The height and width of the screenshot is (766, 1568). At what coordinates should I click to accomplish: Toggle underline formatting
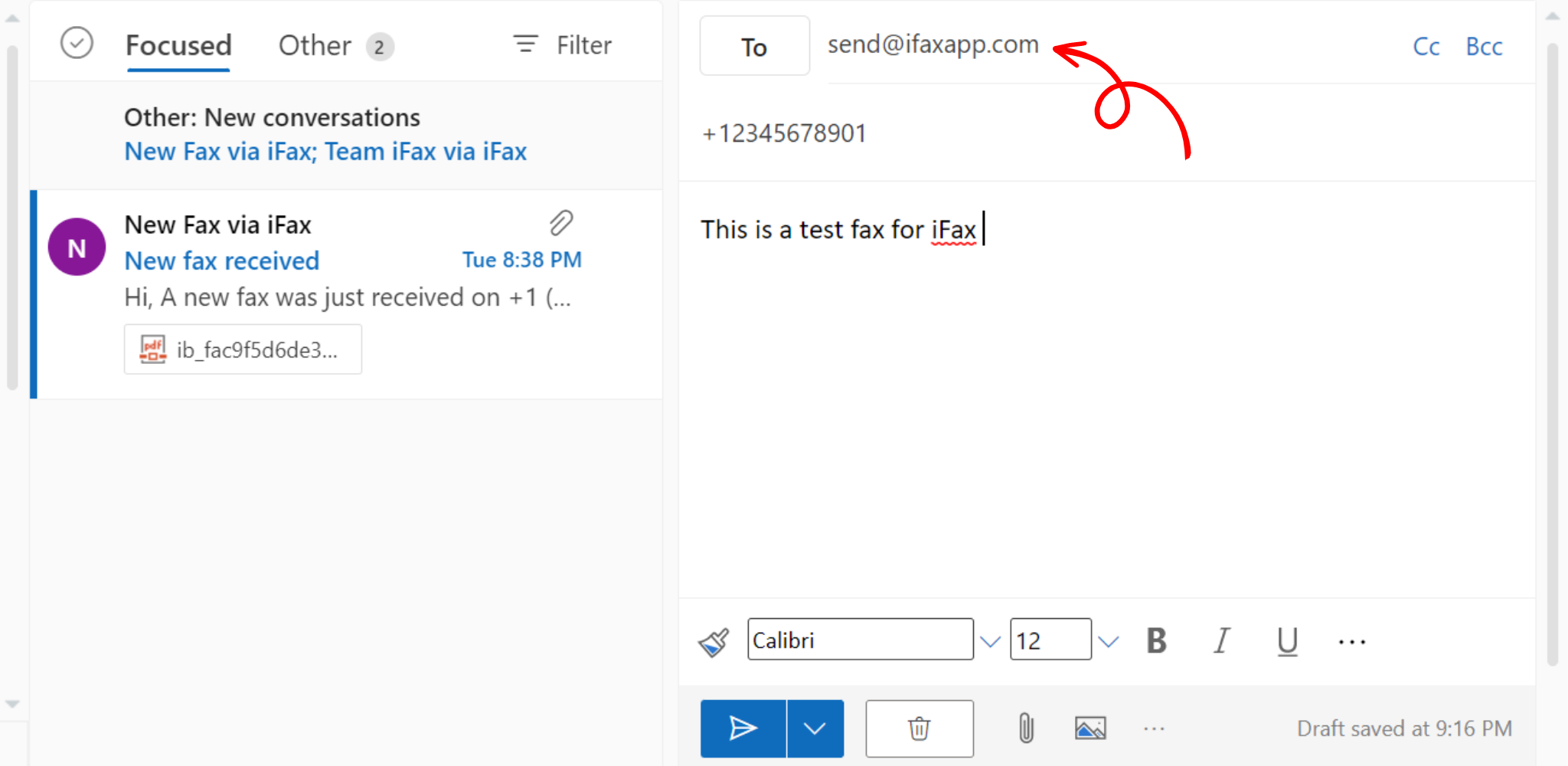coord(1286,640)
